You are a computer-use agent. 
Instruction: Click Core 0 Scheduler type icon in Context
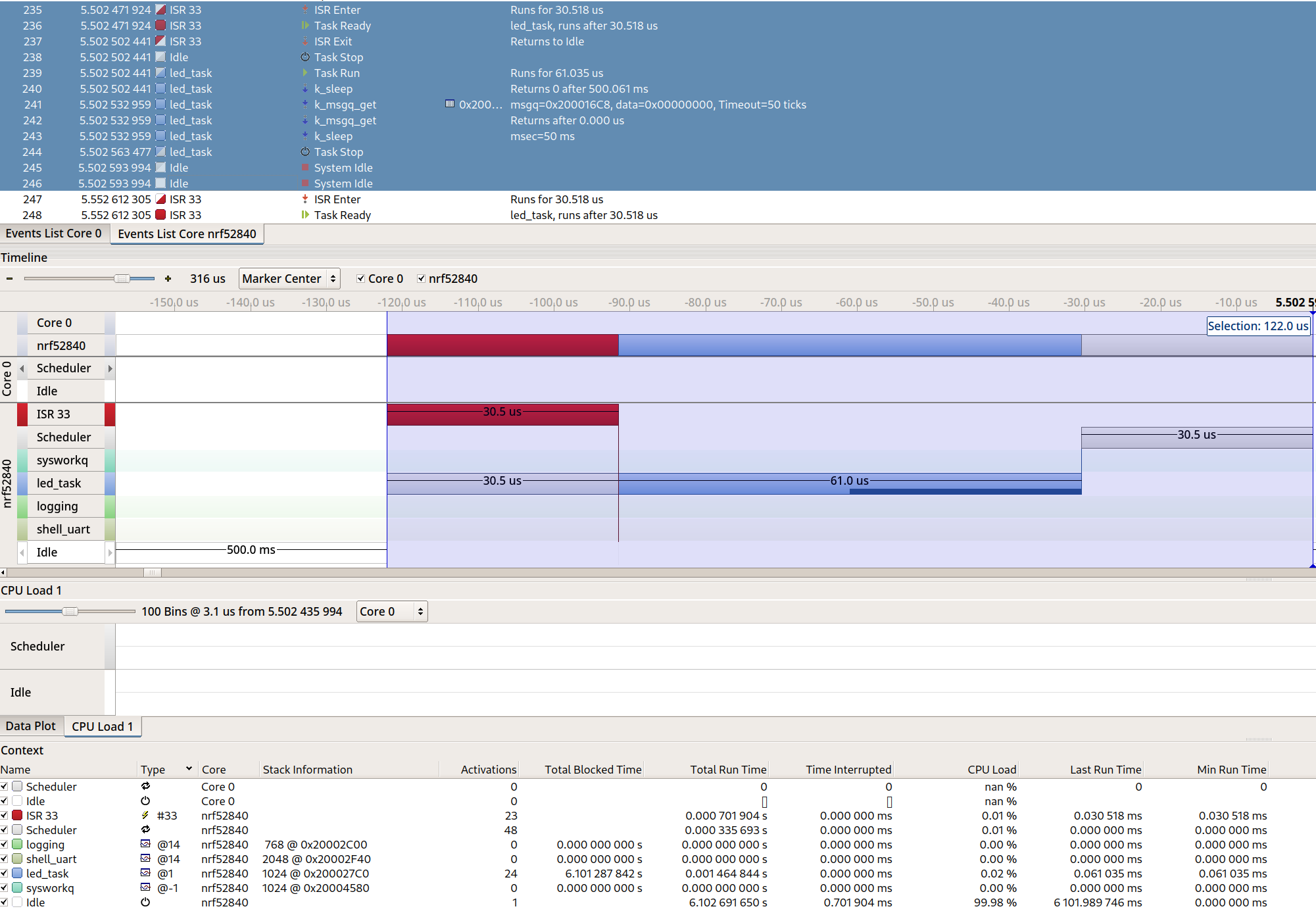click(x=145, y=787)
